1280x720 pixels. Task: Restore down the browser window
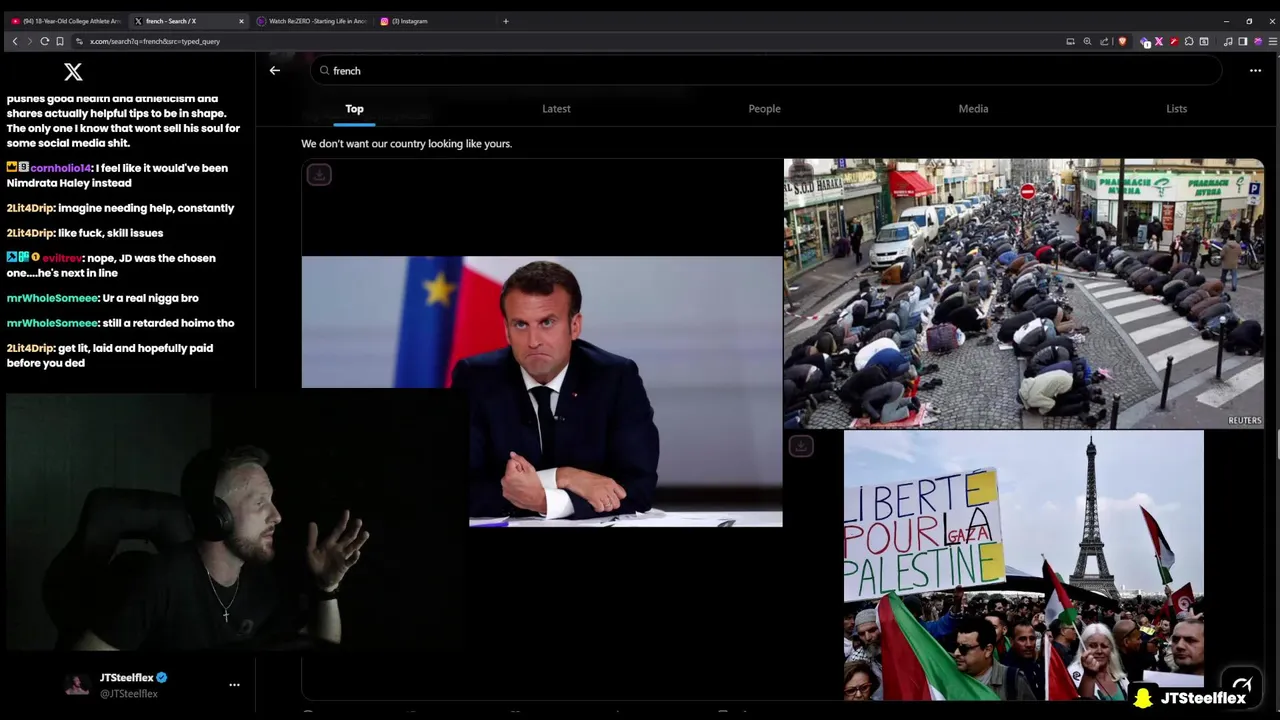click(x=1249, y=21)
